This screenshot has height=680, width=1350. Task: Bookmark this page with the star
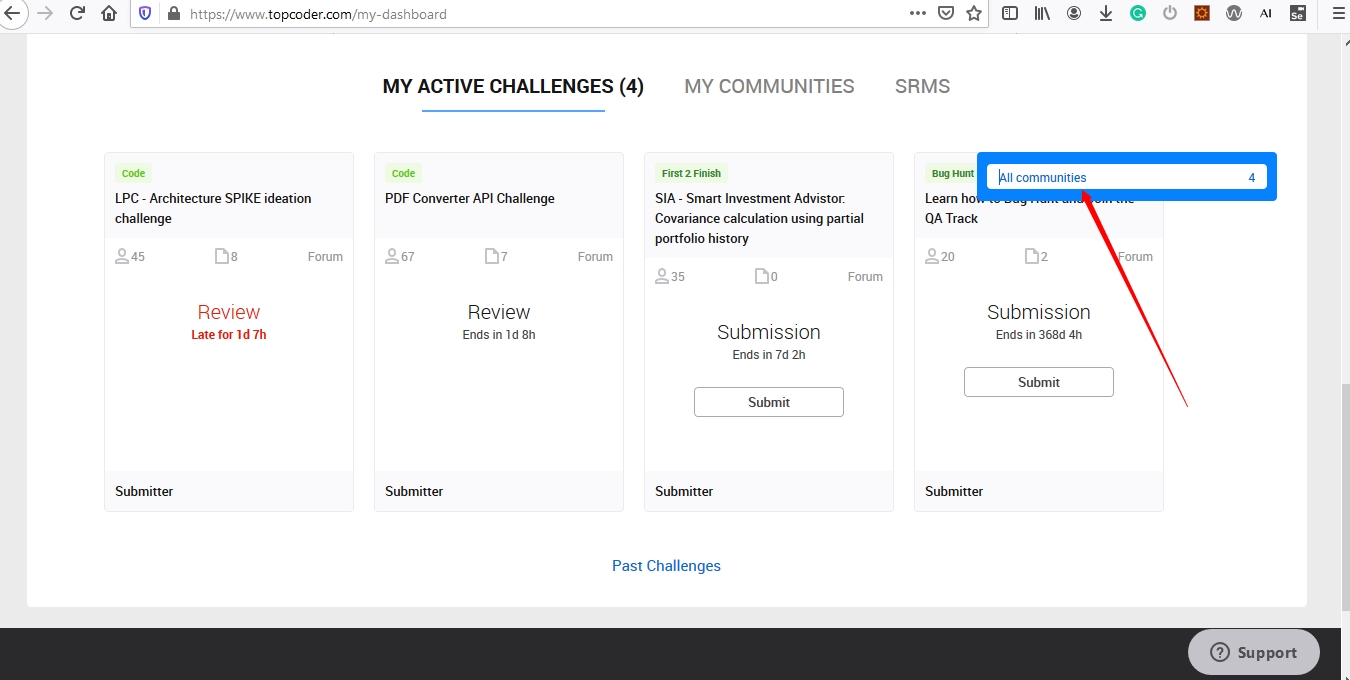[x=974, y=14]
